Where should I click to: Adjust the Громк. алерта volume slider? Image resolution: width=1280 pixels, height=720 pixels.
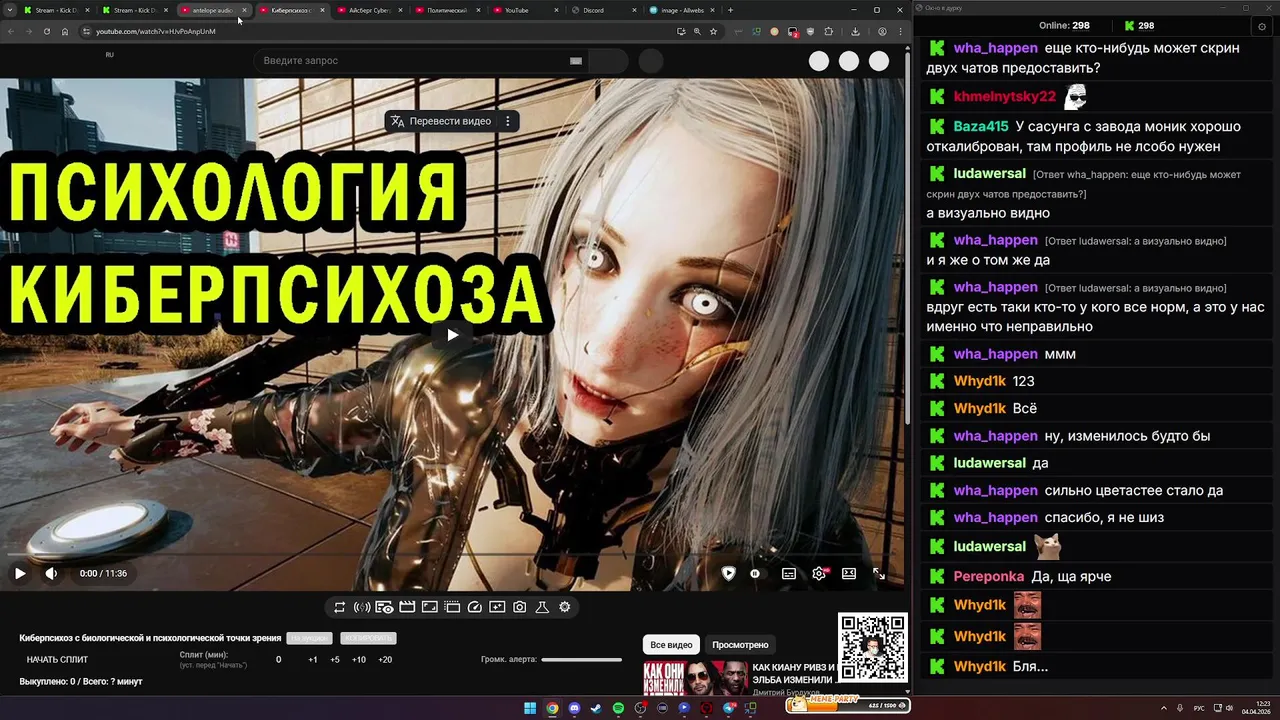point(581,659)
